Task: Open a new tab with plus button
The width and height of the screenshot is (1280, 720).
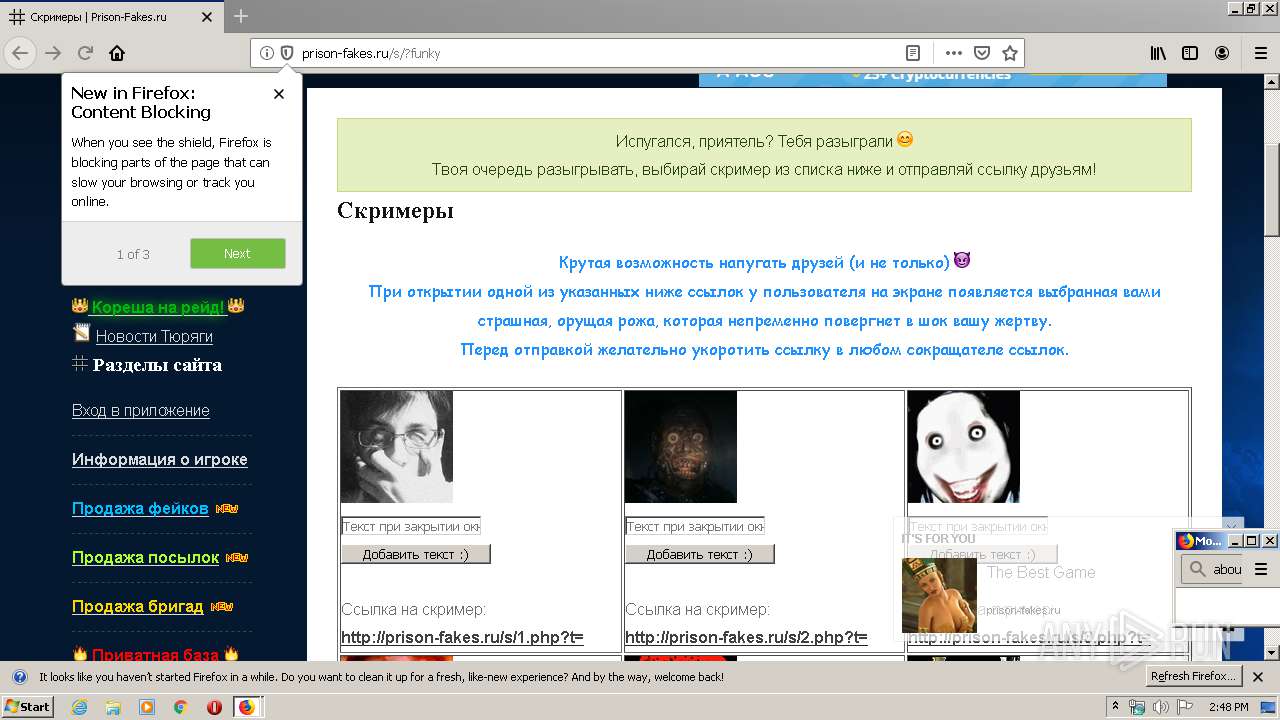Action: pos(241,16)
